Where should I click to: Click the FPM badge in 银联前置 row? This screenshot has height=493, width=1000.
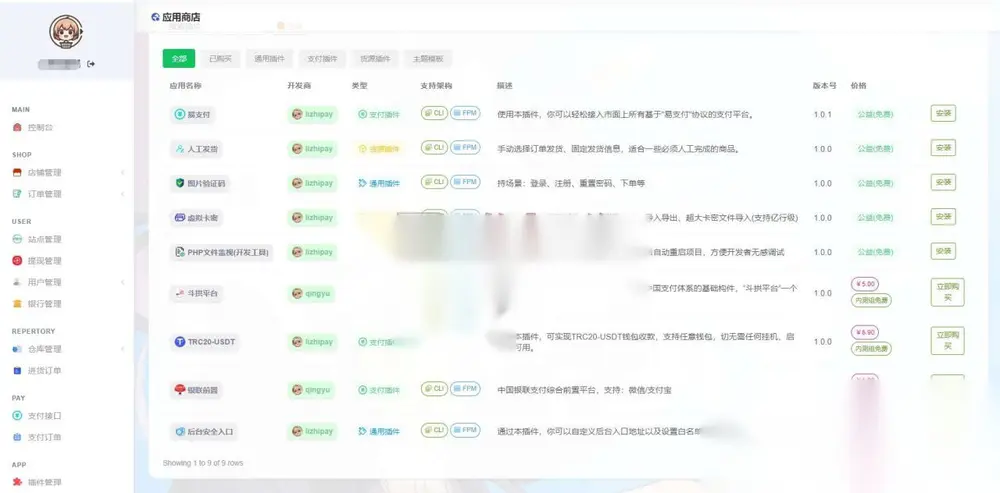coord(465,388)
